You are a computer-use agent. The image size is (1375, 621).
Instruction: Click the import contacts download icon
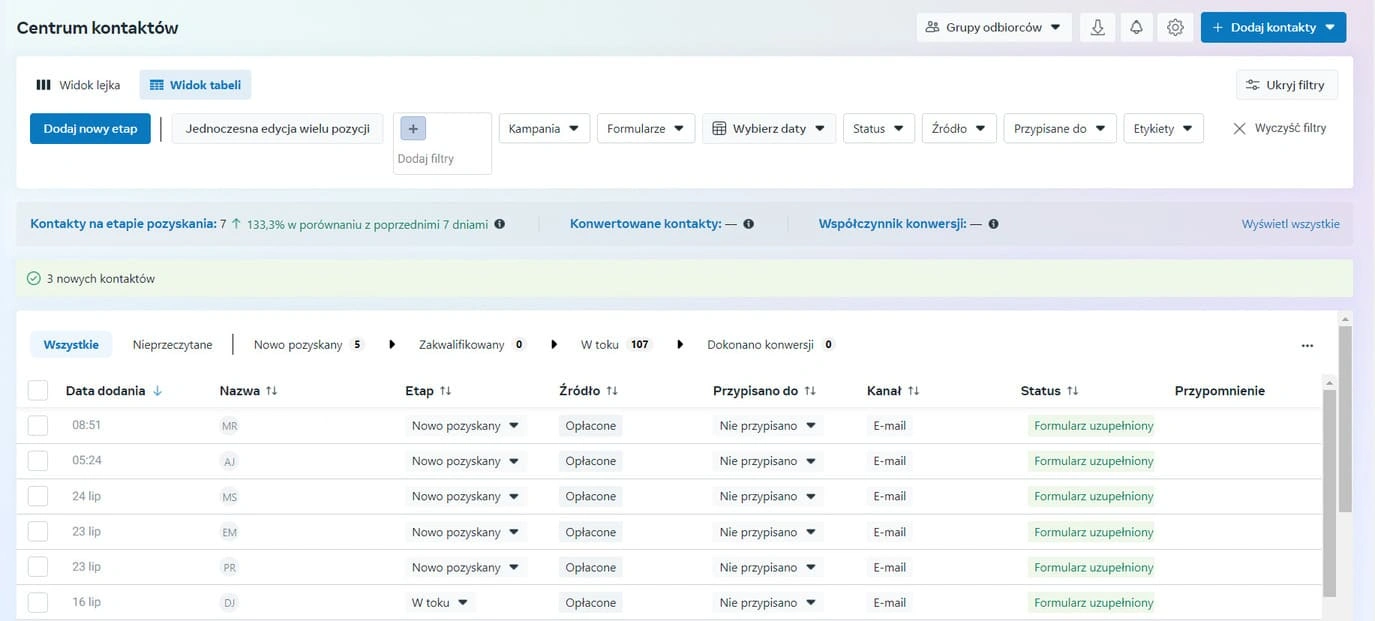[1097, 27]
